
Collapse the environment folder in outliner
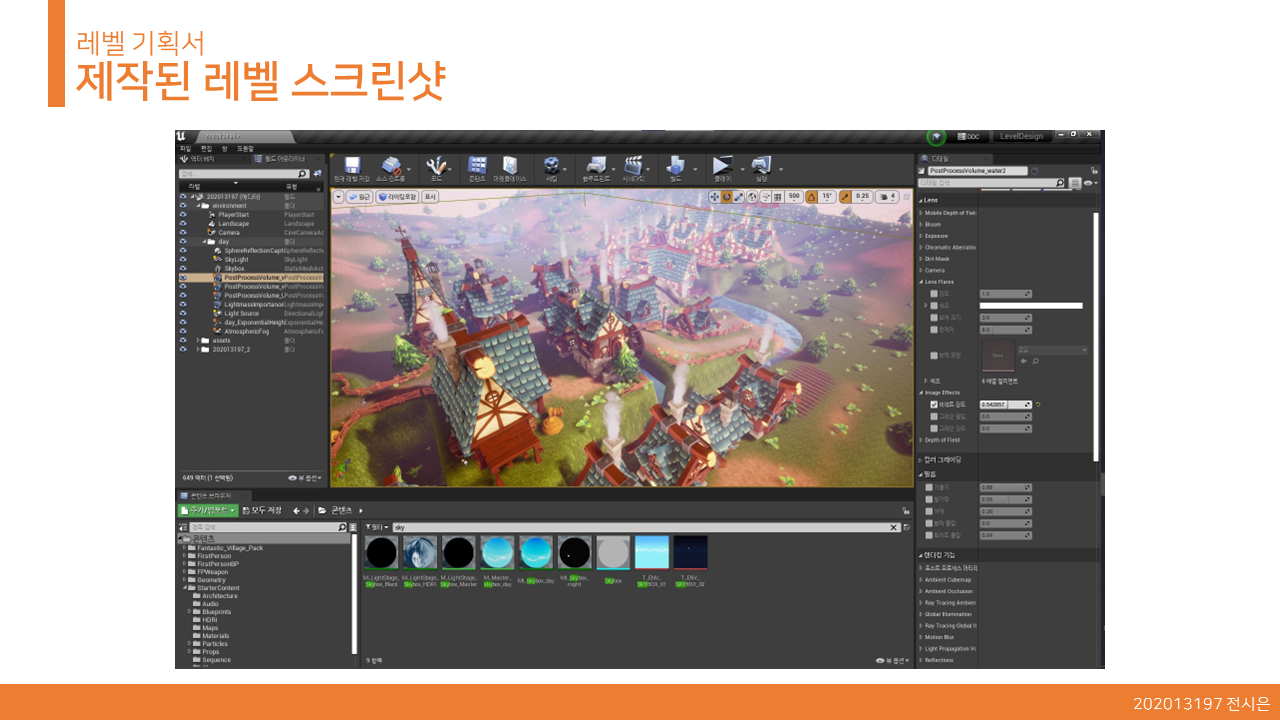196,205
